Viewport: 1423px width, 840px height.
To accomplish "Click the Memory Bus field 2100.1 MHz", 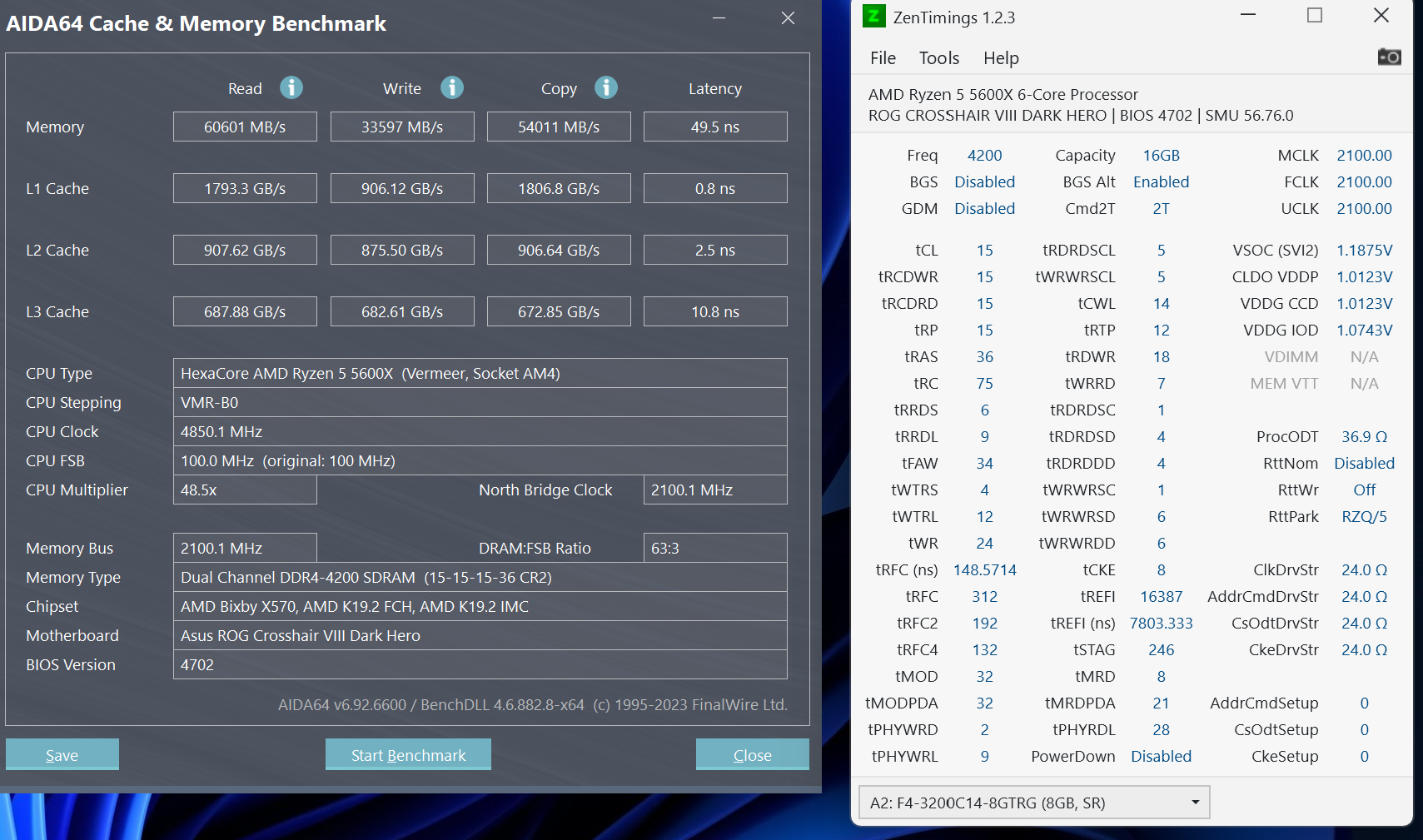I will coord(245,548).
